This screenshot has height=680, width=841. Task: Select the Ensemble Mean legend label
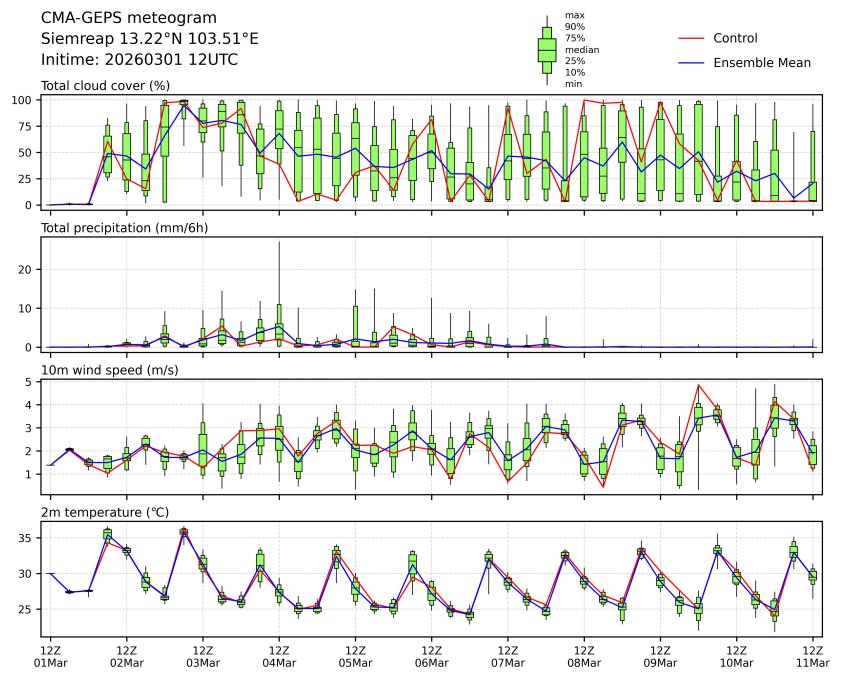[x=761, y=63]
